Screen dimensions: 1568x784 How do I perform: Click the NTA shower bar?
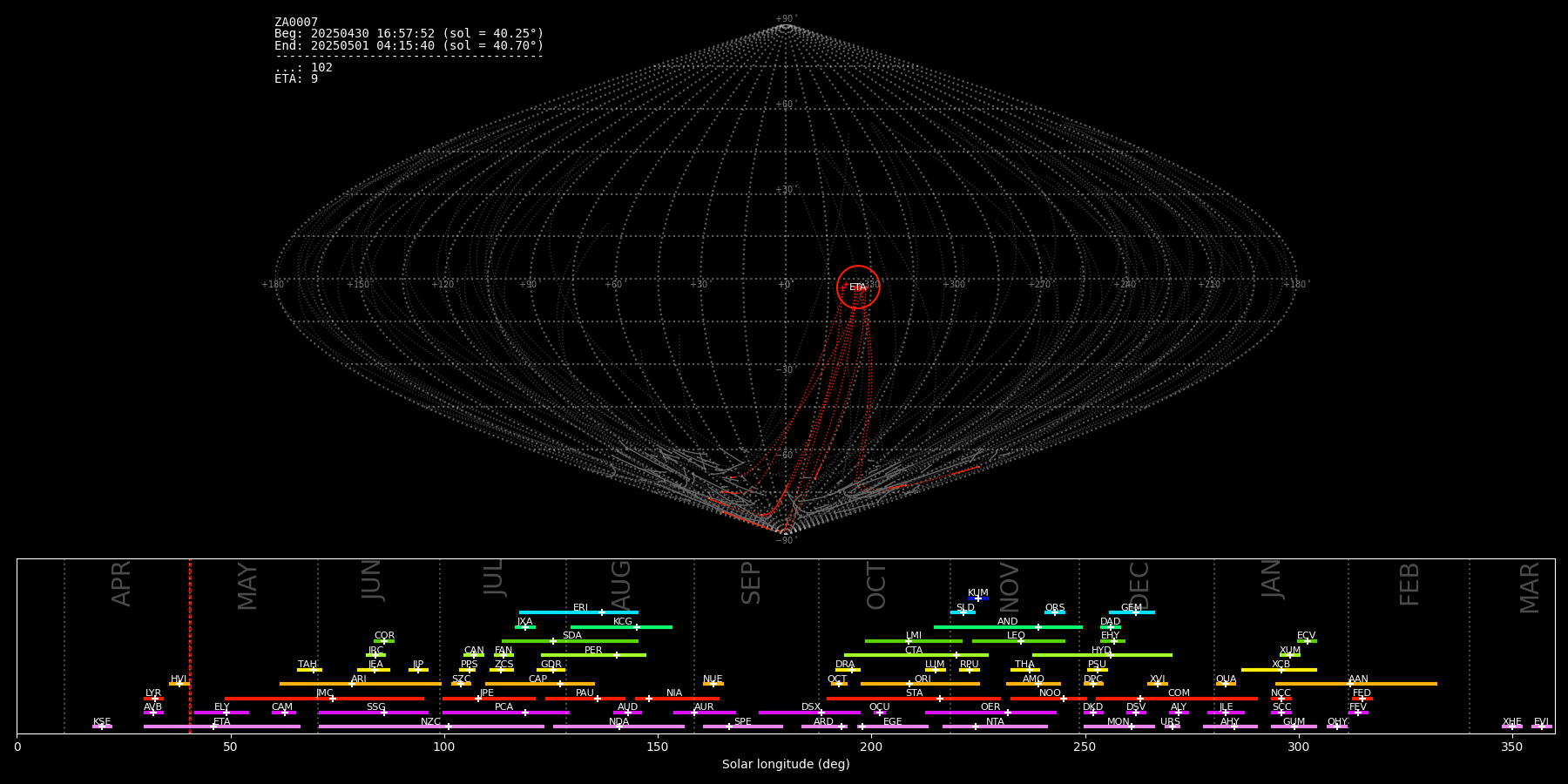[995, 727]
